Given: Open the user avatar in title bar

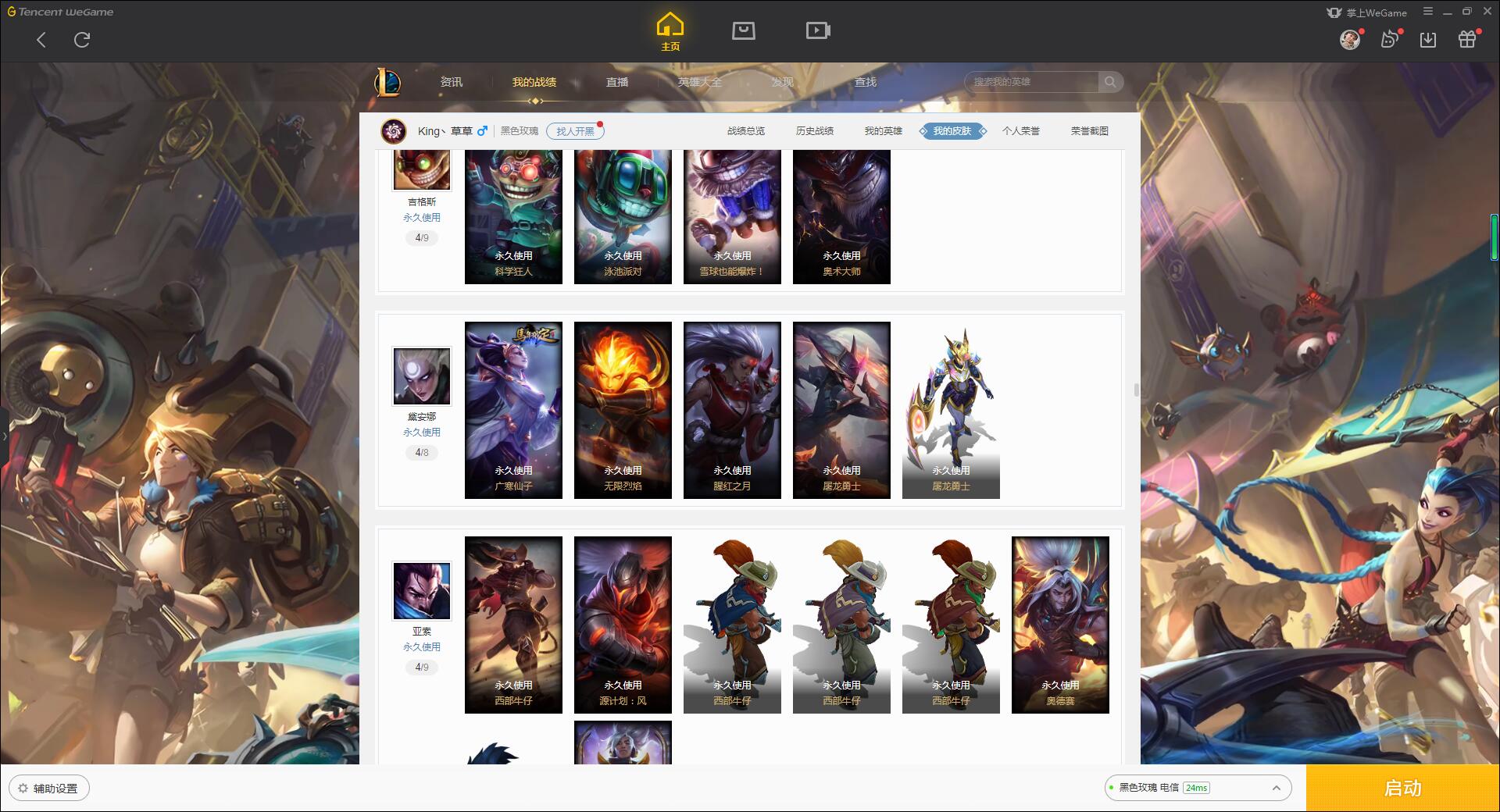Looking at the screenshot, I should click(x=1349, y=39).
